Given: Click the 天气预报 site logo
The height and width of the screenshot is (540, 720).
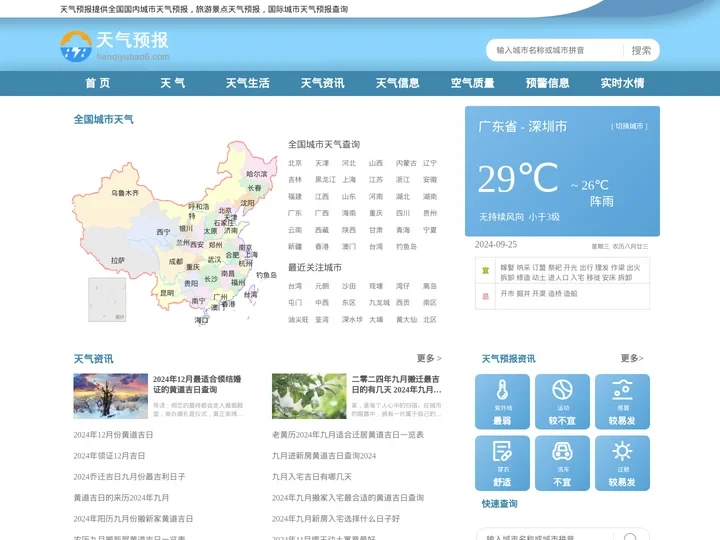Looking at the screenshot, I should click(x=115, y=46).
